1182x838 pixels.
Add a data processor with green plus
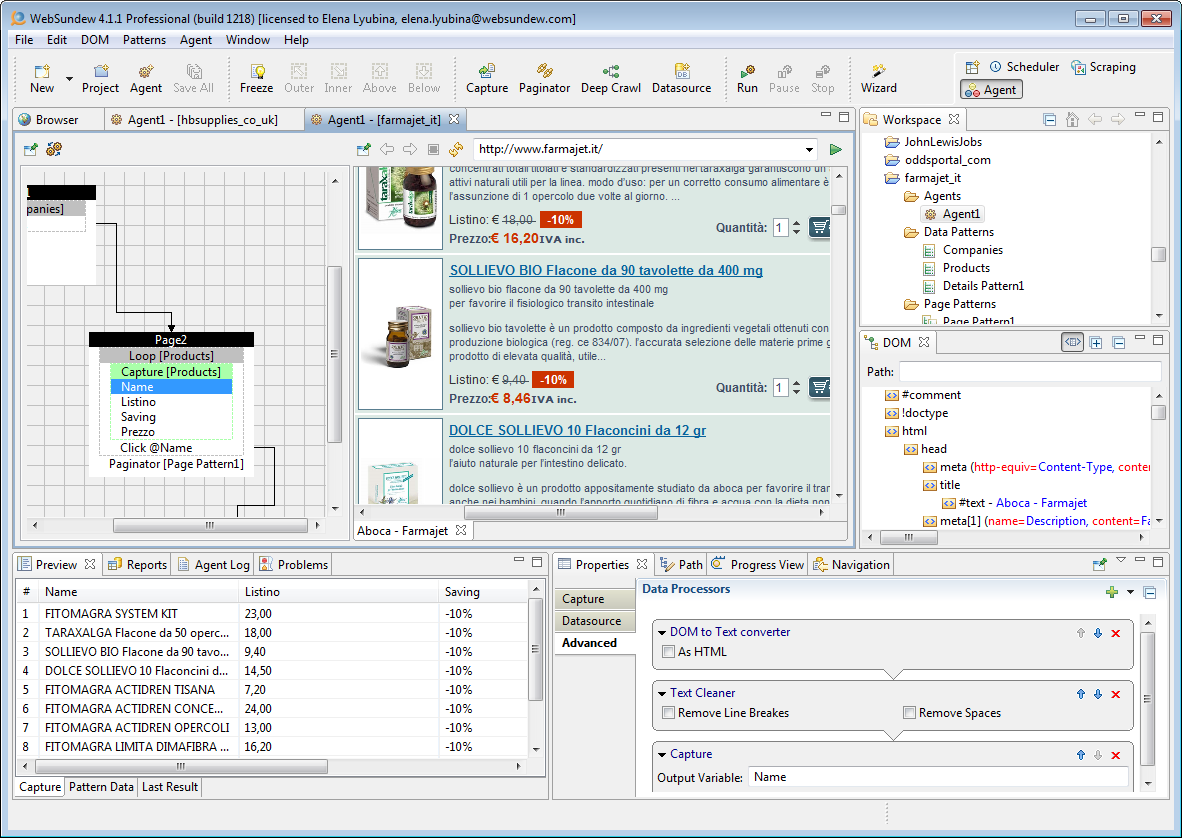coord(1112,592)
